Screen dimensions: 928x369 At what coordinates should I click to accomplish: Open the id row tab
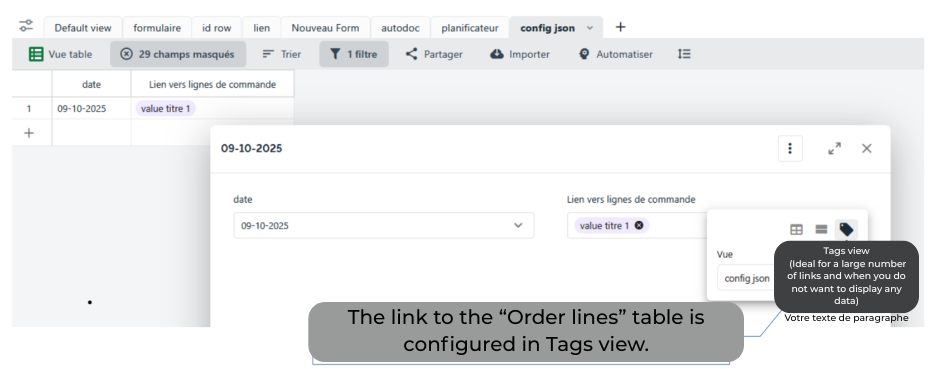(217, 28)
